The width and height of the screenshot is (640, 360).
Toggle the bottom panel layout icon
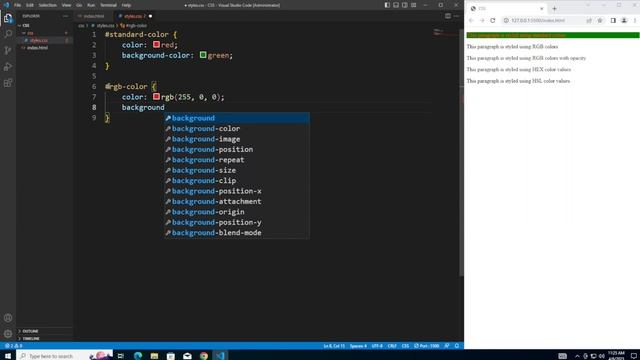coord(396,5)
